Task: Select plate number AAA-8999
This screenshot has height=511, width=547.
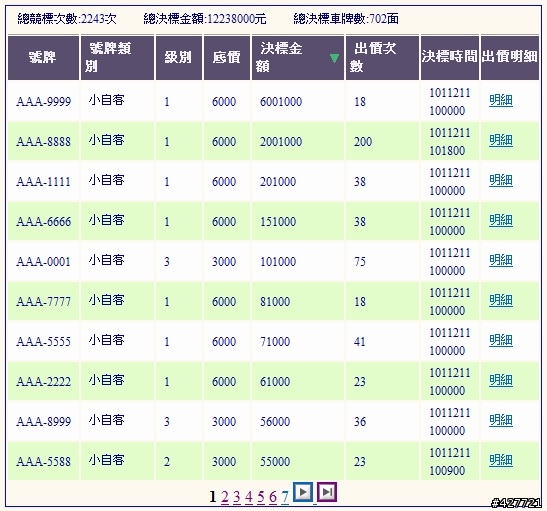Action: pyautogui.click(x=43, y=422)
